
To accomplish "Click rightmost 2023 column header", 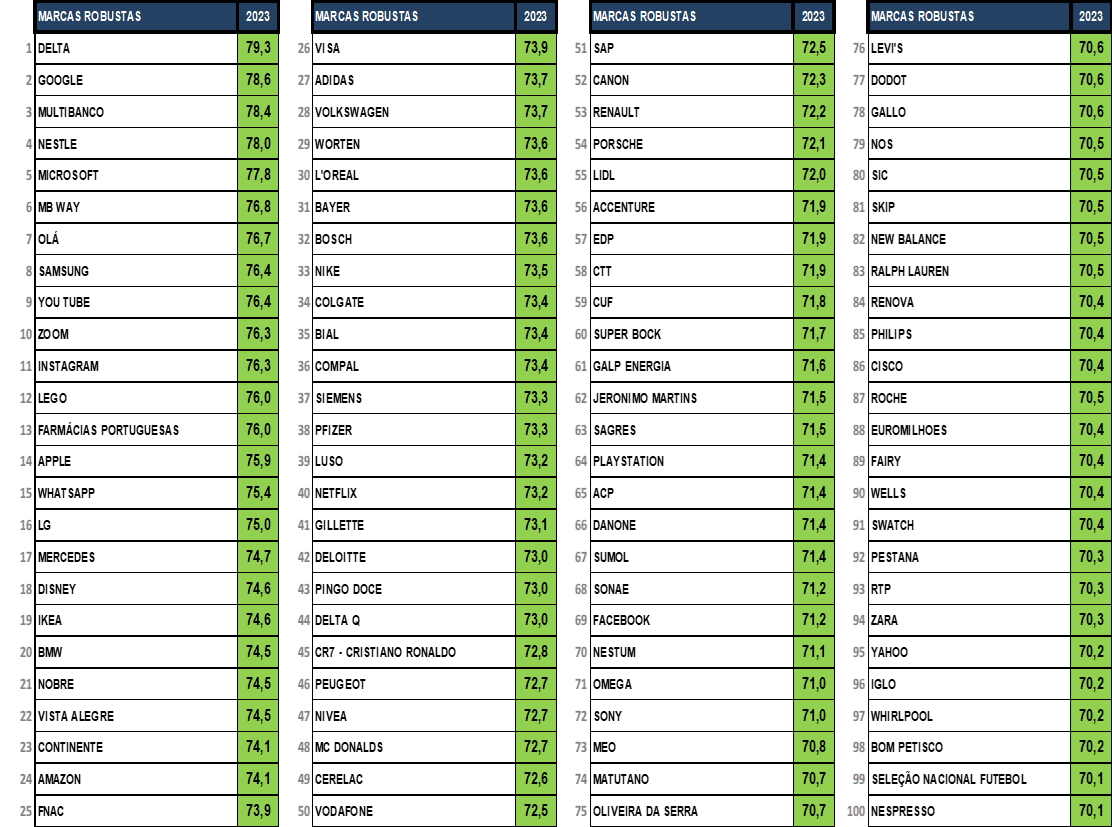I will pos(1090,16).
